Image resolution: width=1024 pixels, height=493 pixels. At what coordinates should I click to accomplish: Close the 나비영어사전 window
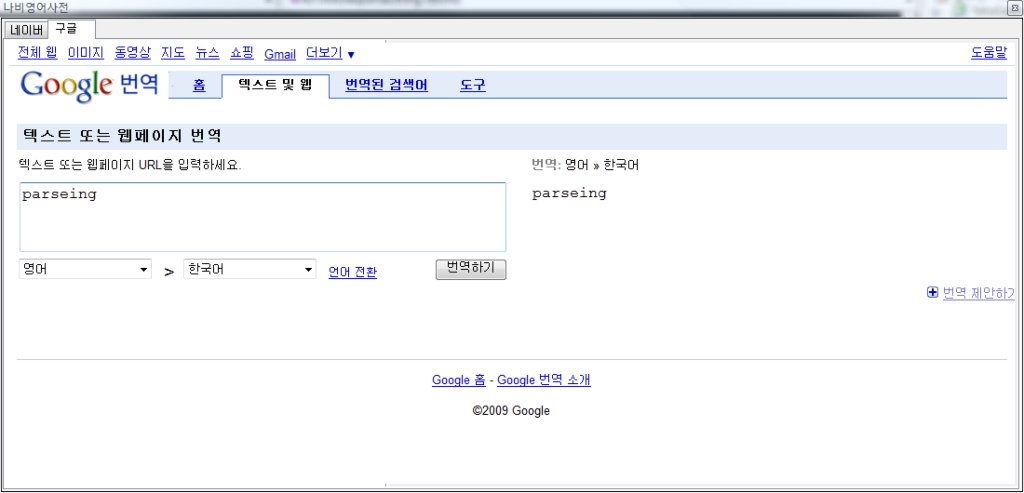[1016, 8]
